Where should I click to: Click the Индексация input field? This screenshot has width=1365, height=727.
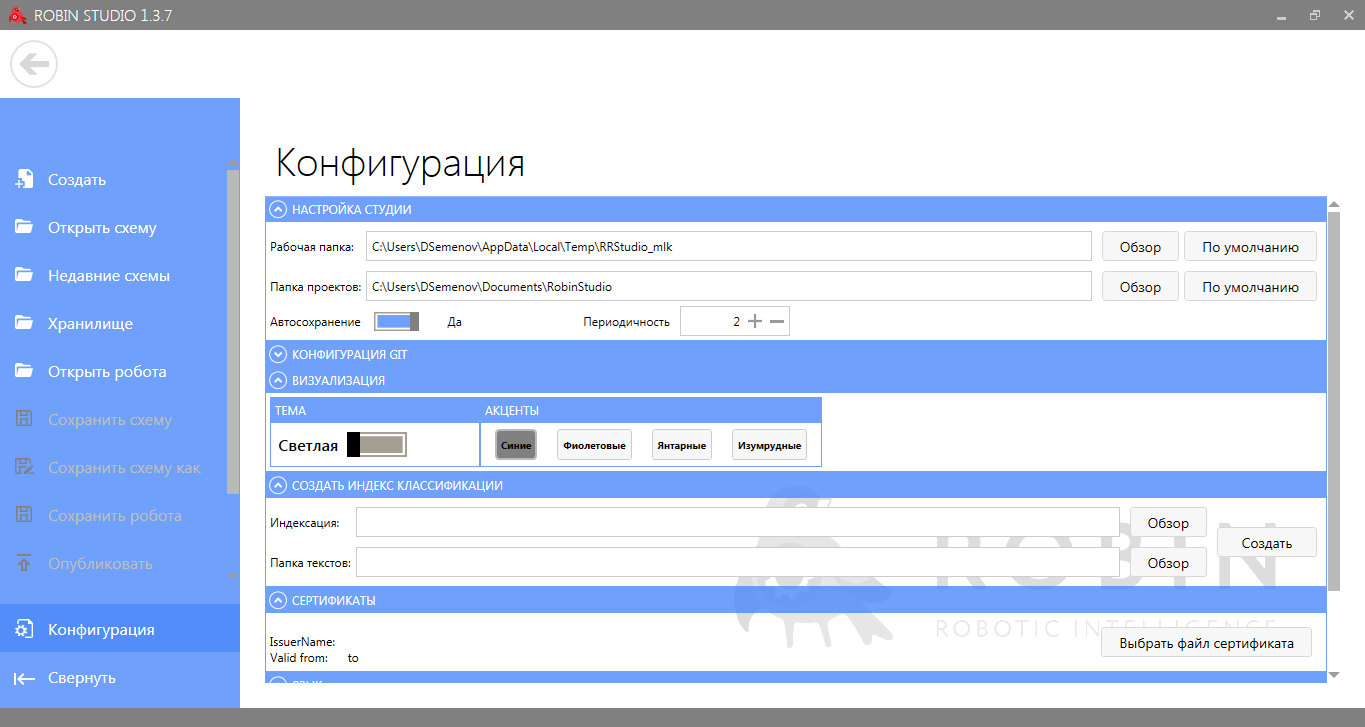738,523
